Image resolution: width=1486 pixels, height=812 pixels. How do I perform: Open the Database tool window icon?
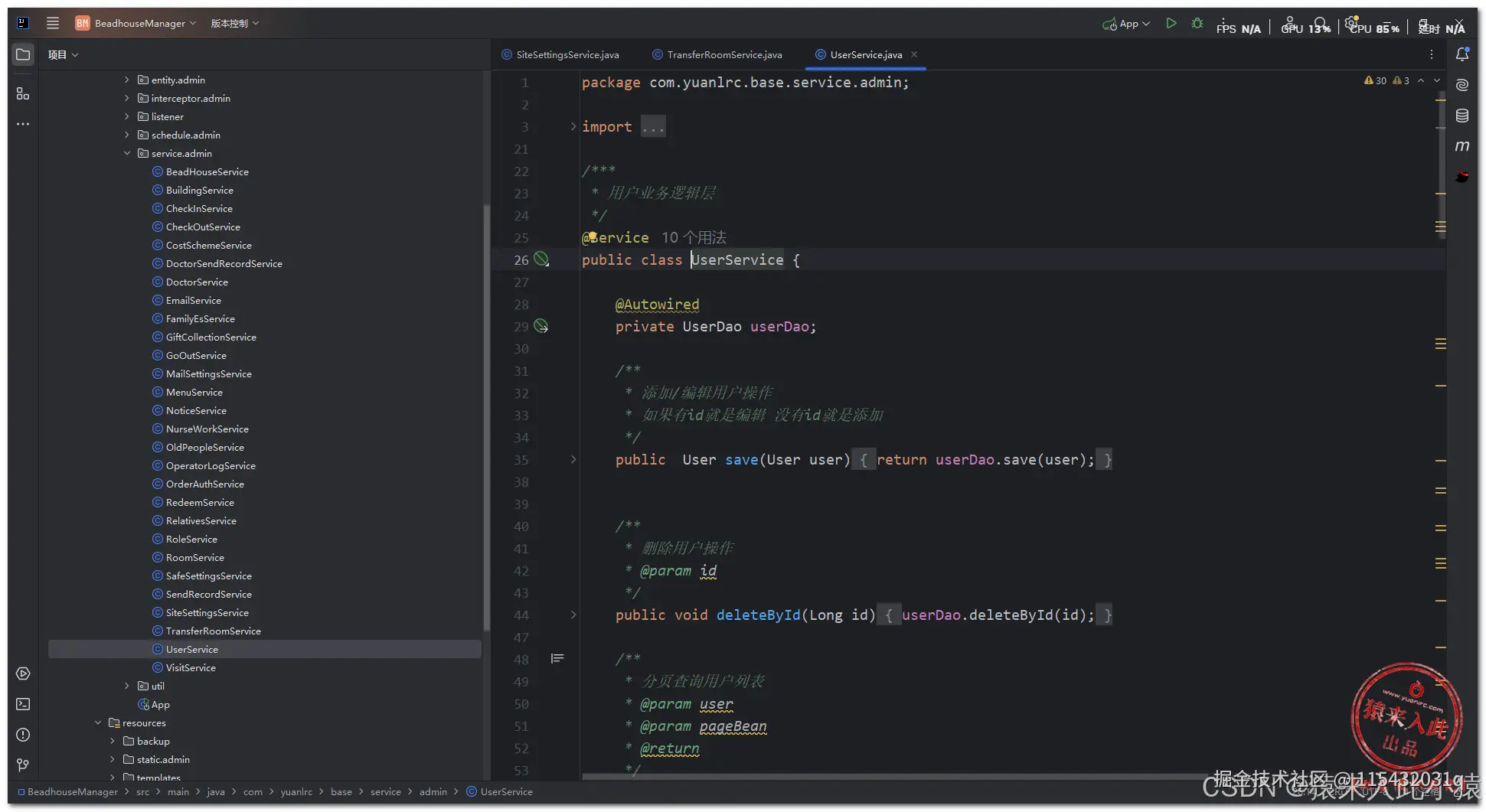point(1462,116)
